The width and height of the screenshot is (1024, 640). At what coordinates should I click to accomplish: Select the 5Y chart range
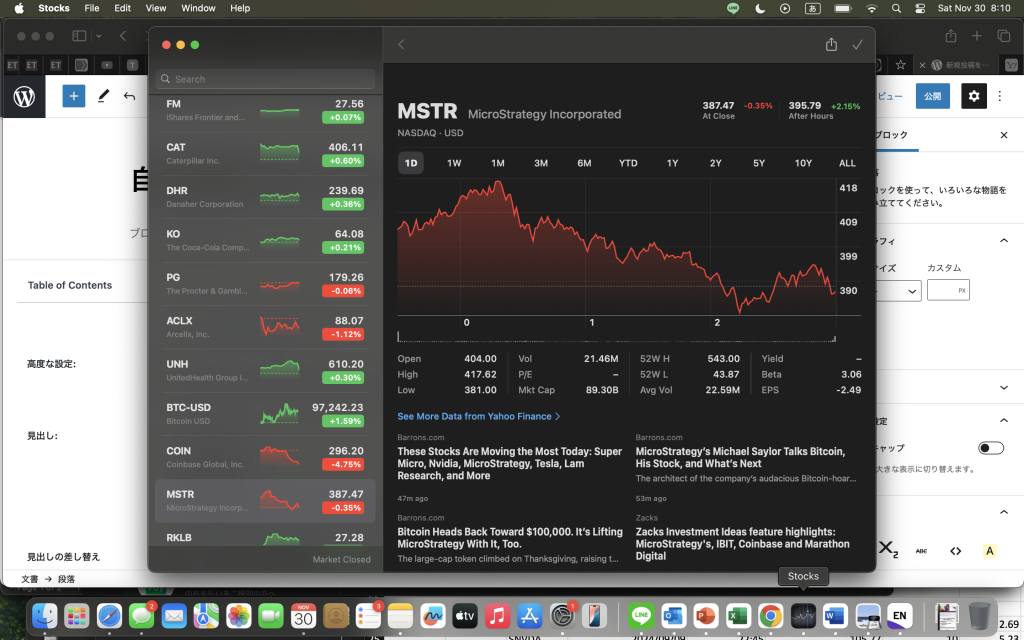tap(759, 163)
